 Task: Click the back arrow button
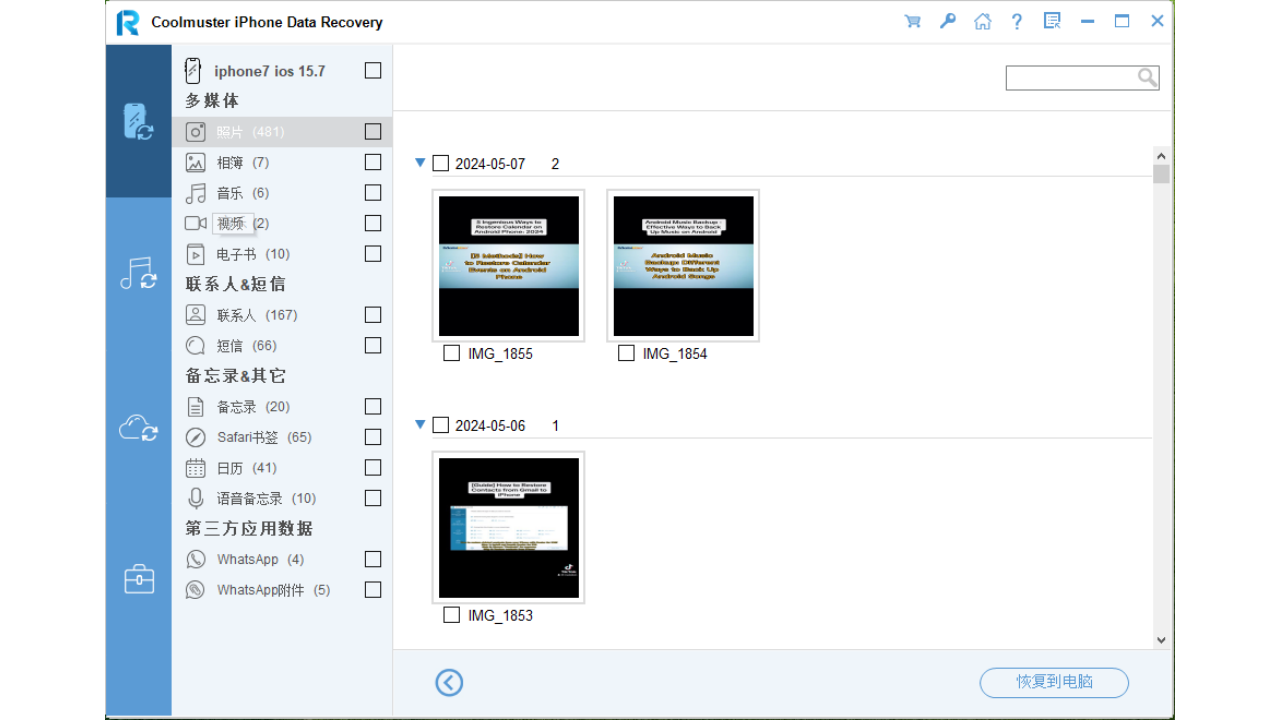(x=449, y=682)
